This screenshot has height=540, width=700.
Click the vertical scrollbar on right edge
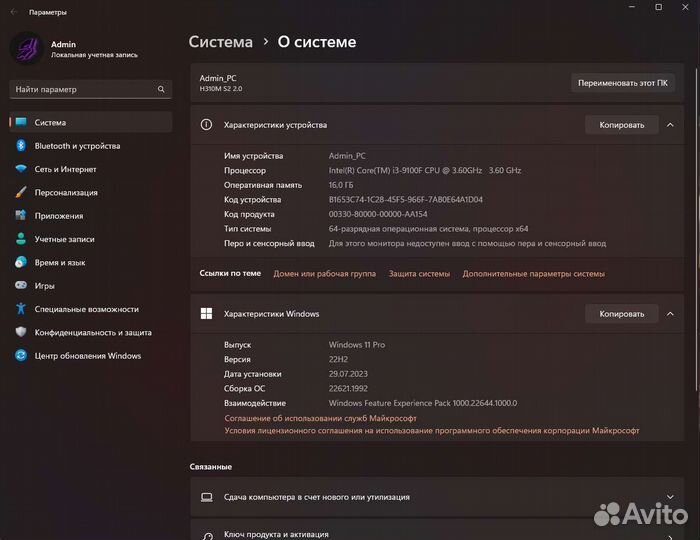point(696,230)
